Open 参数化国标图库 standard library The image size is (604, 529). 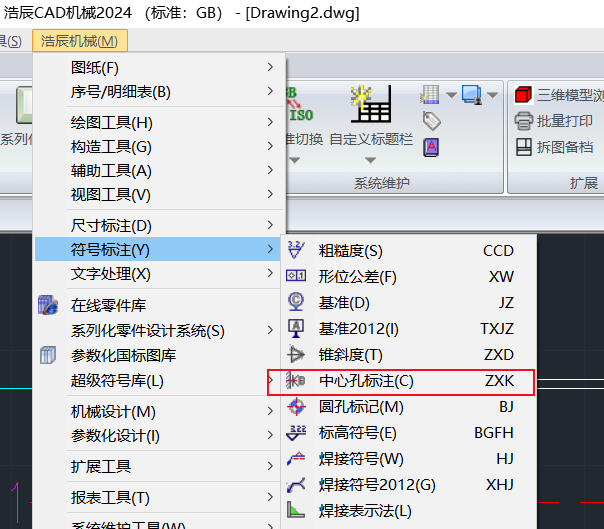point(123,355)
